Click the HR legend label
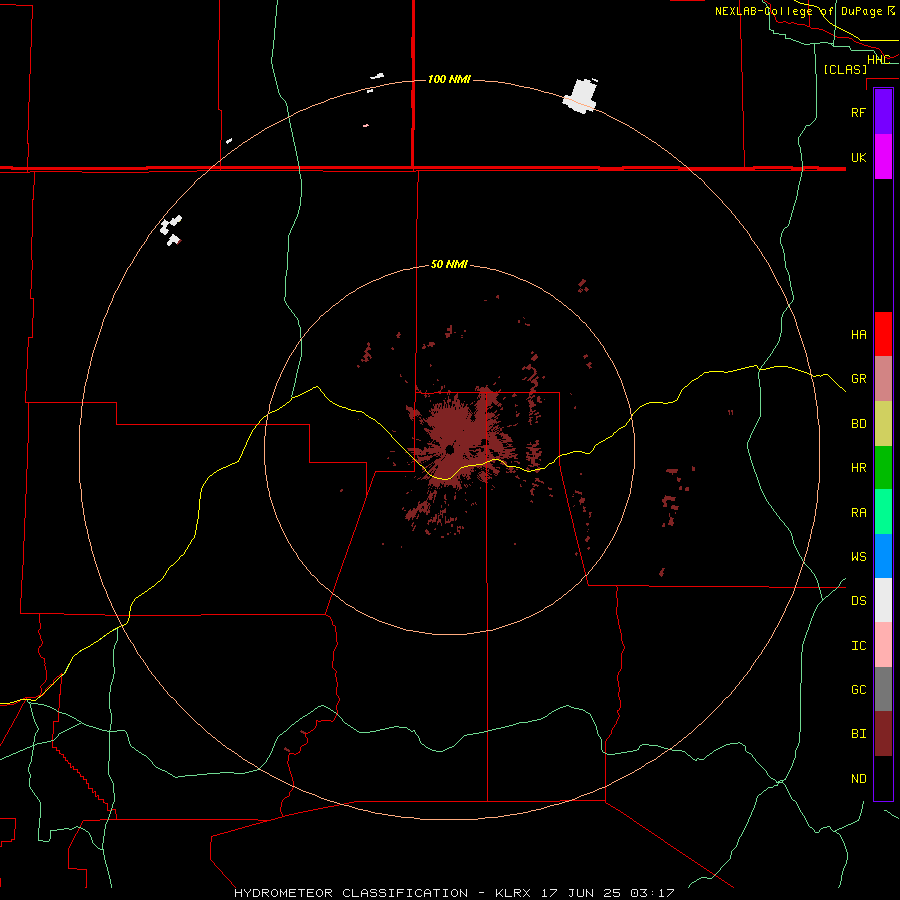 (x=858, y=468)
